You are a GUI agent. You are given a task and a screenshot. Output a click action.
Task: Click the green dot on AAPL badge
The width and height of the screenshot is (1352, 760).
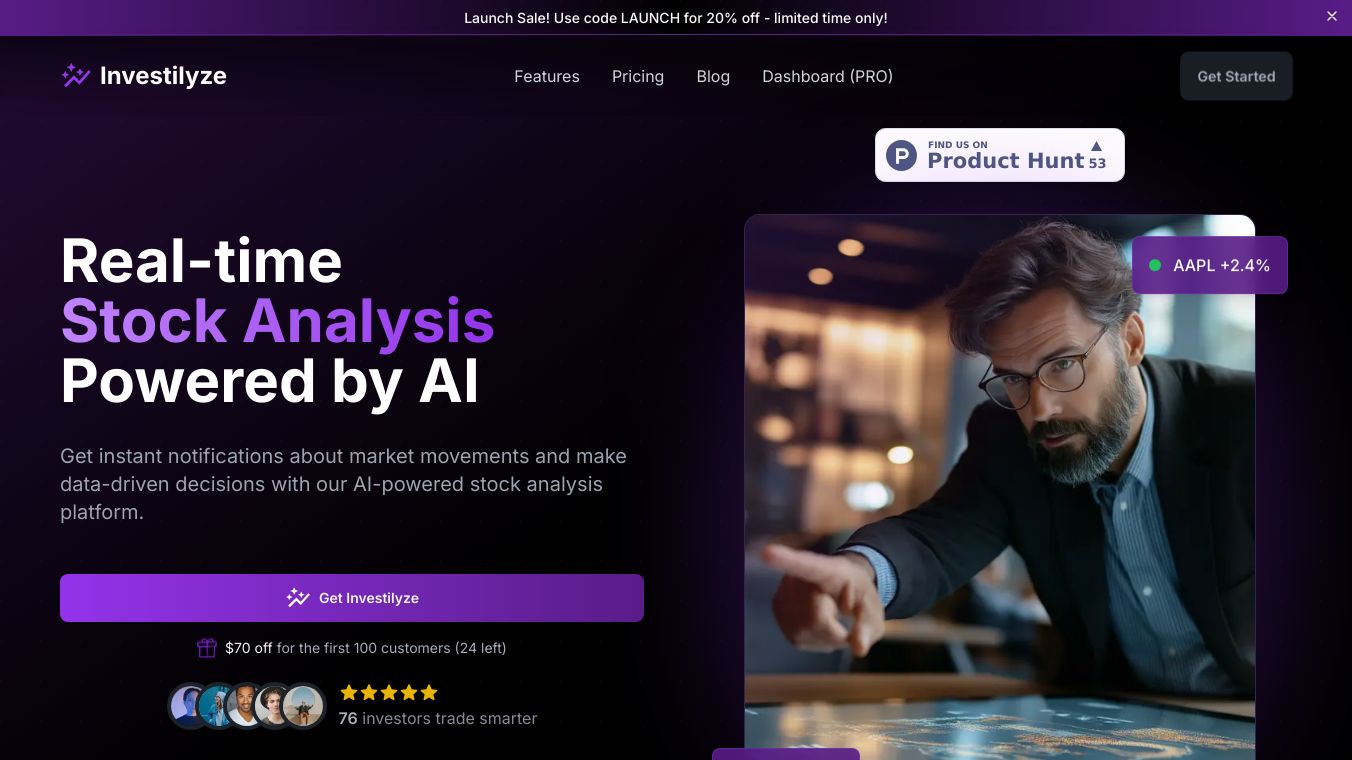pyautogui.click(x=1155, y=265)
